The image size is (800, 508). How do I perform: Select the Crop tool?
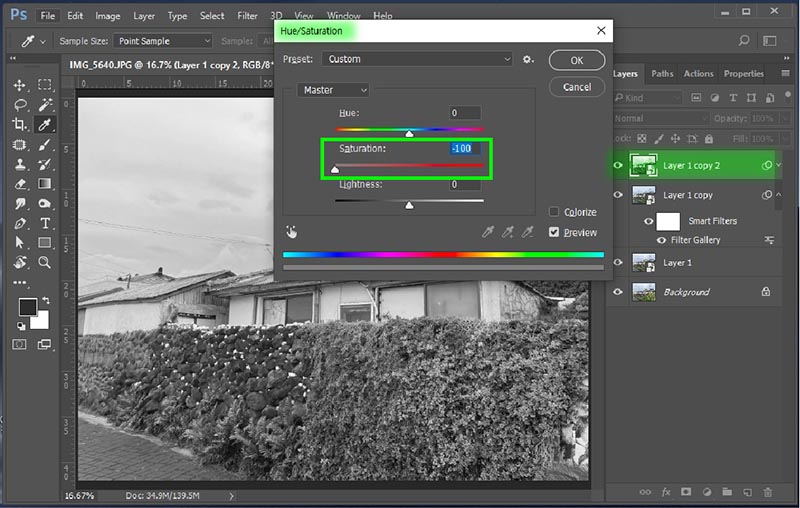click(19, 124)
